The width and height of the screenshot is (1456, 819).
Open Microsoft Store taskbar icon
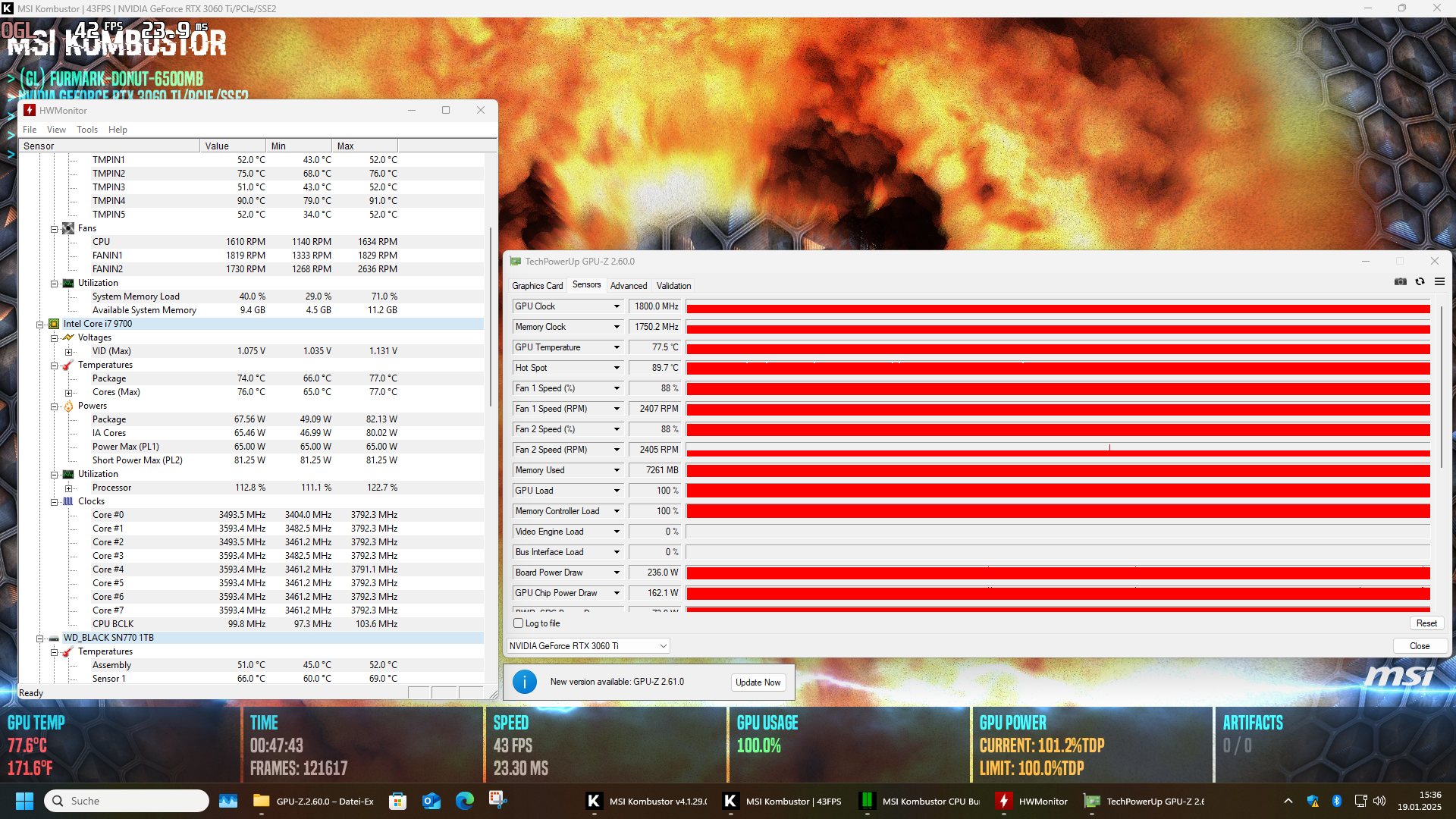point(397,801)
